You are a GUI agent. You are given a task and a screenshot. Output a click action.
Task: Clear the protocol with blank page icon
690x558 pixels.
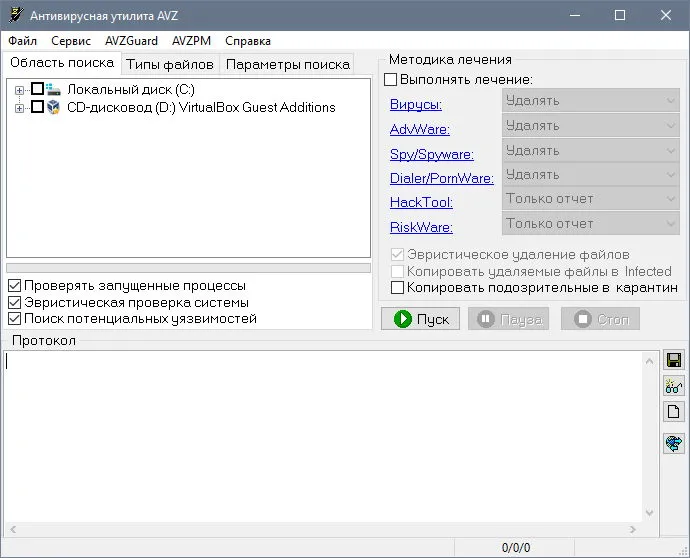pos(674,412)
